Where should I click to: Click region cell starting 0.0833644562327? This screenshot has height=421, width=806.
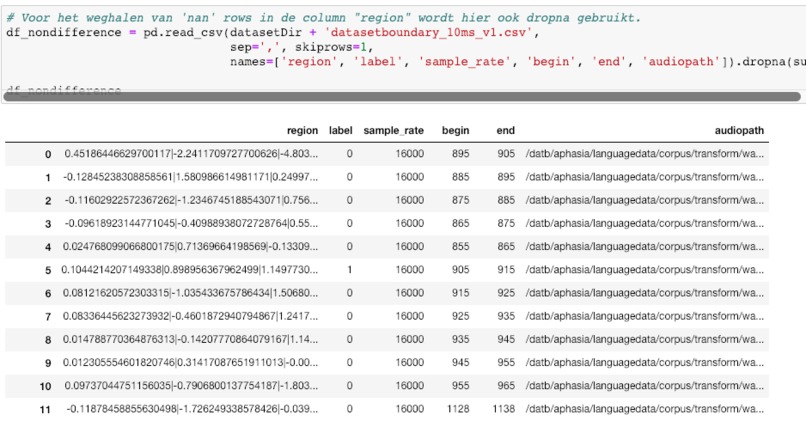point(190,316)
